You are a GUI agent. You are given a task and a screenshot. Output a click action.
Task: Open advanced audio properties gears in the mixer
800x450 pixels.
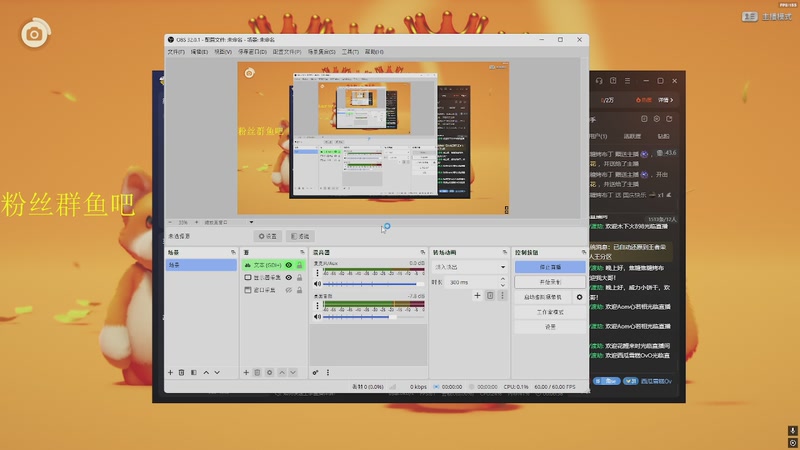[x=315, y=372]
